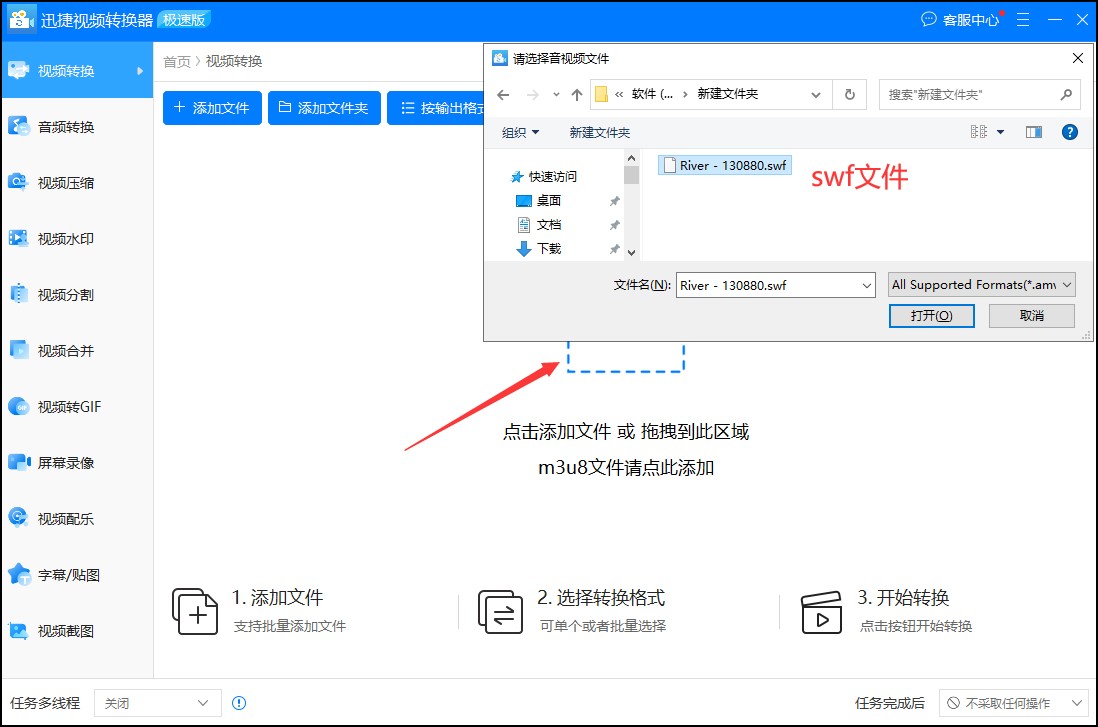Open the 视频水印 tool
Image resolution: width=1098 pixels, height=727 pixels.
pyautogui.click(x=60, y=239)
